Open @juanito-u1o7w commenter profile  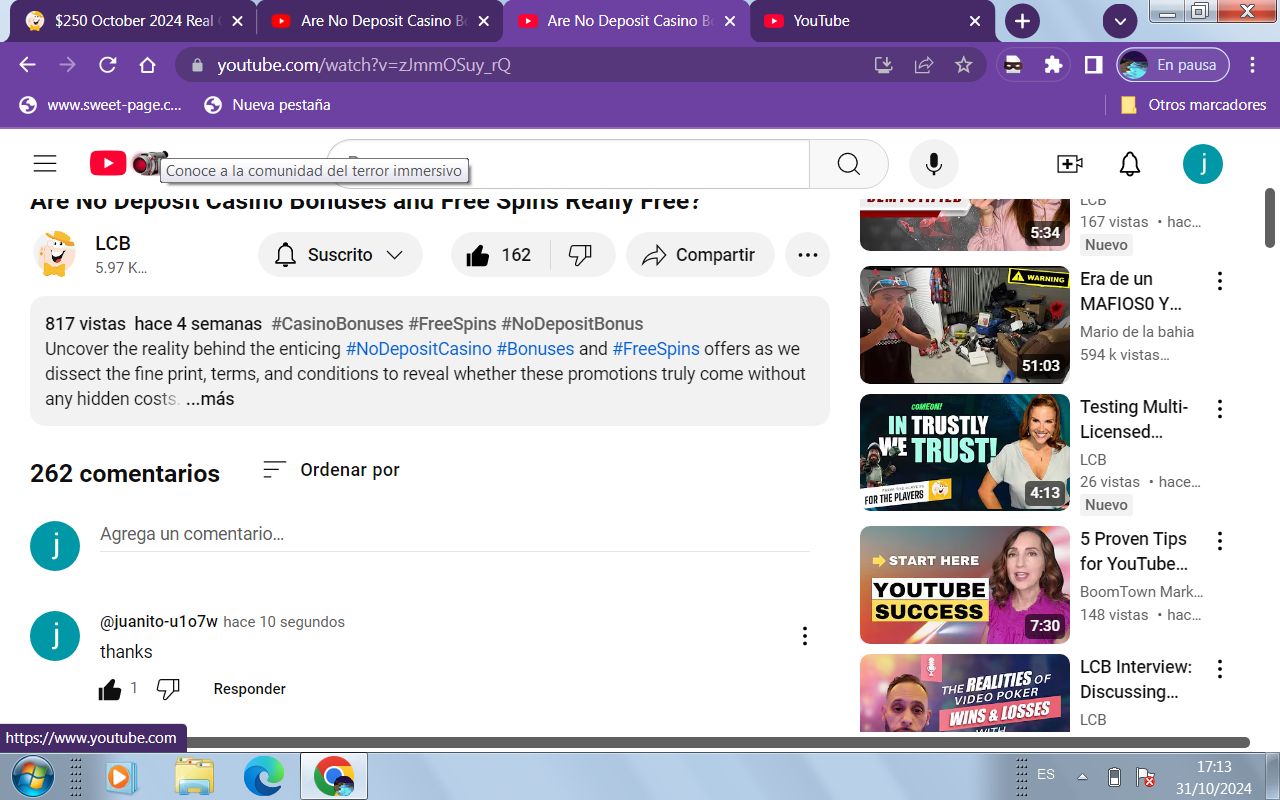click(159, 621)
